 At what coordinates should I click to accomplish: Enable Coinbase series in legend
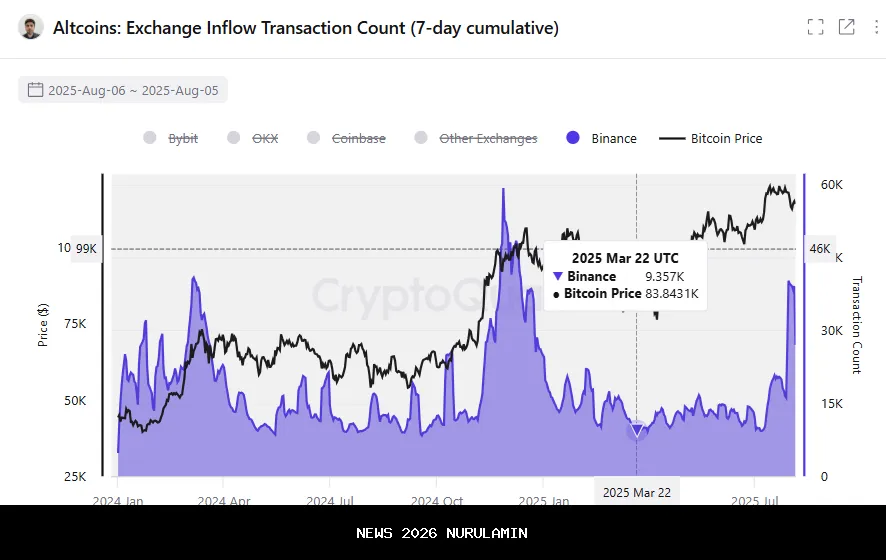pos(358,139)
